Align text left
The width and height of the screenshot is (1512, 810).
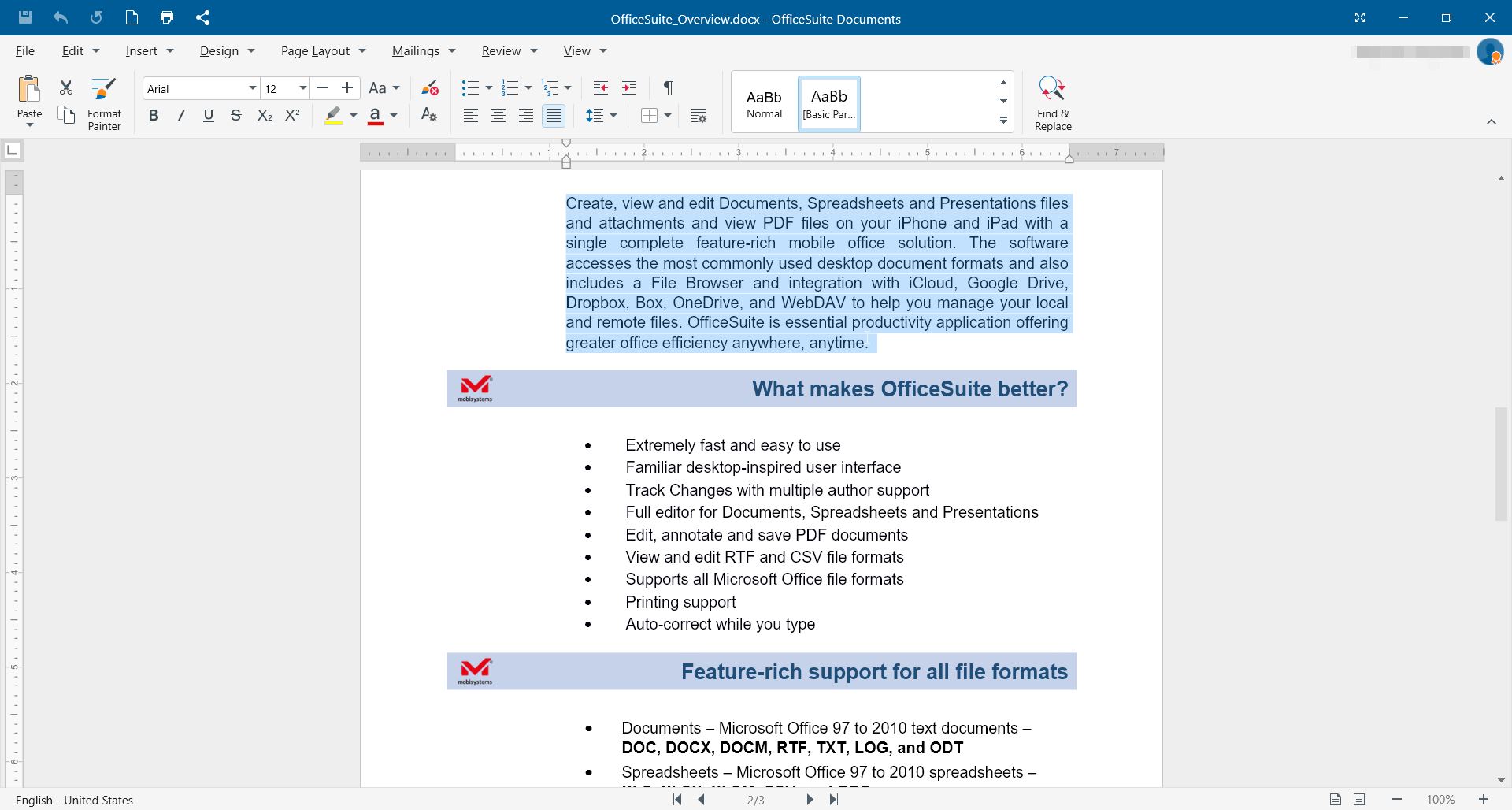tap(470, 116)
